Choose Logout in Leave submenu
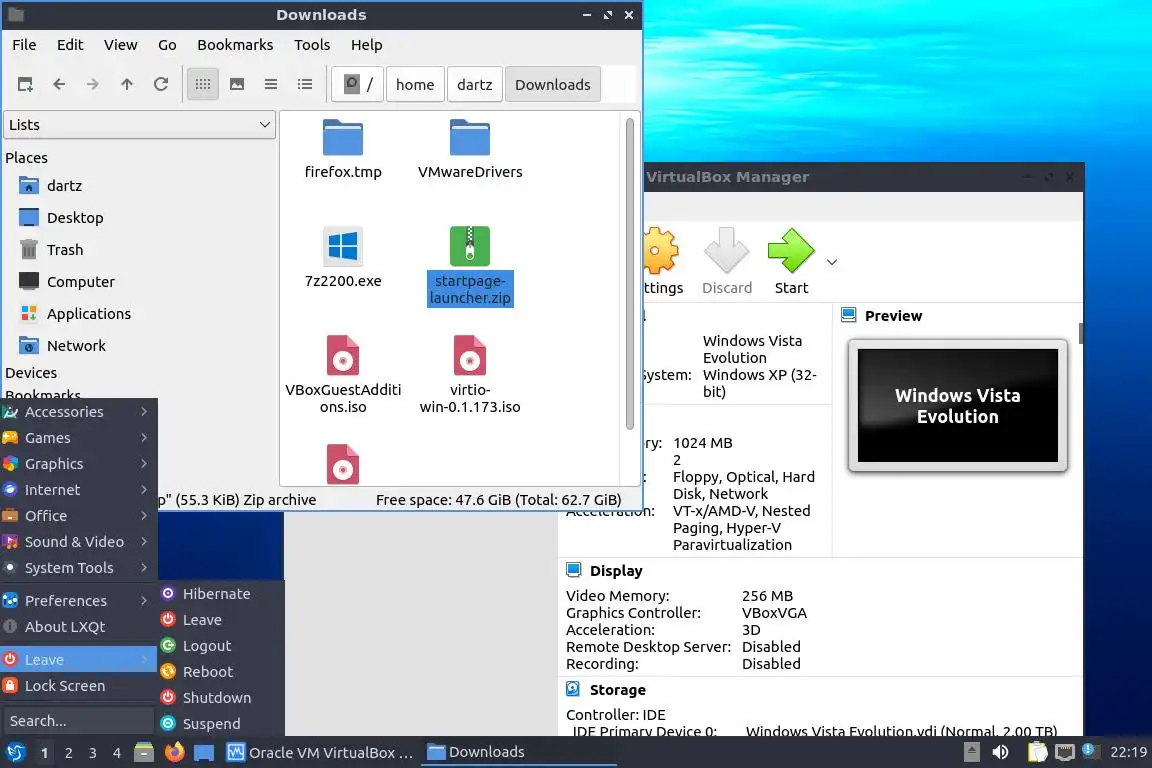 pos(221,646)
